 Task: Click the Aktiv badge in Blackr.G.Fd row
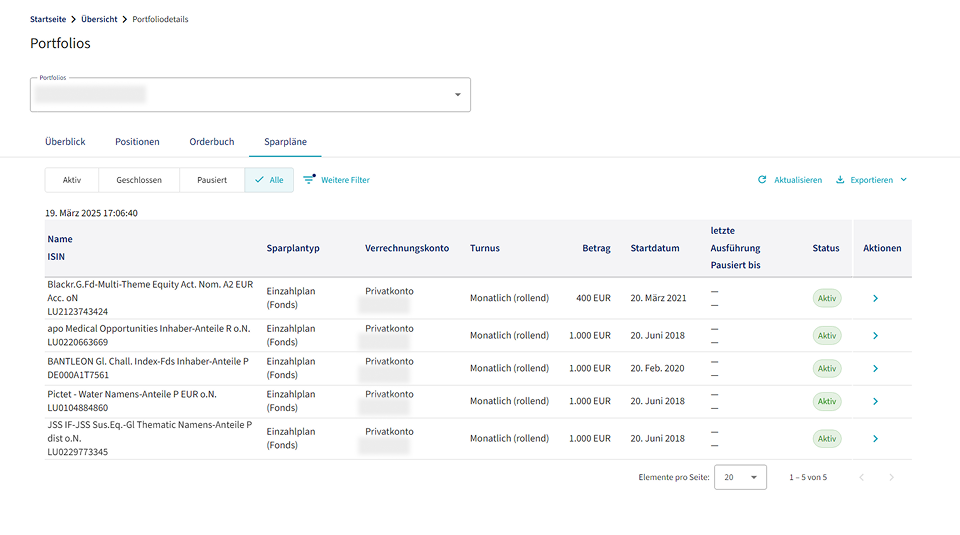pyautogui.click(x=827, y=298)
